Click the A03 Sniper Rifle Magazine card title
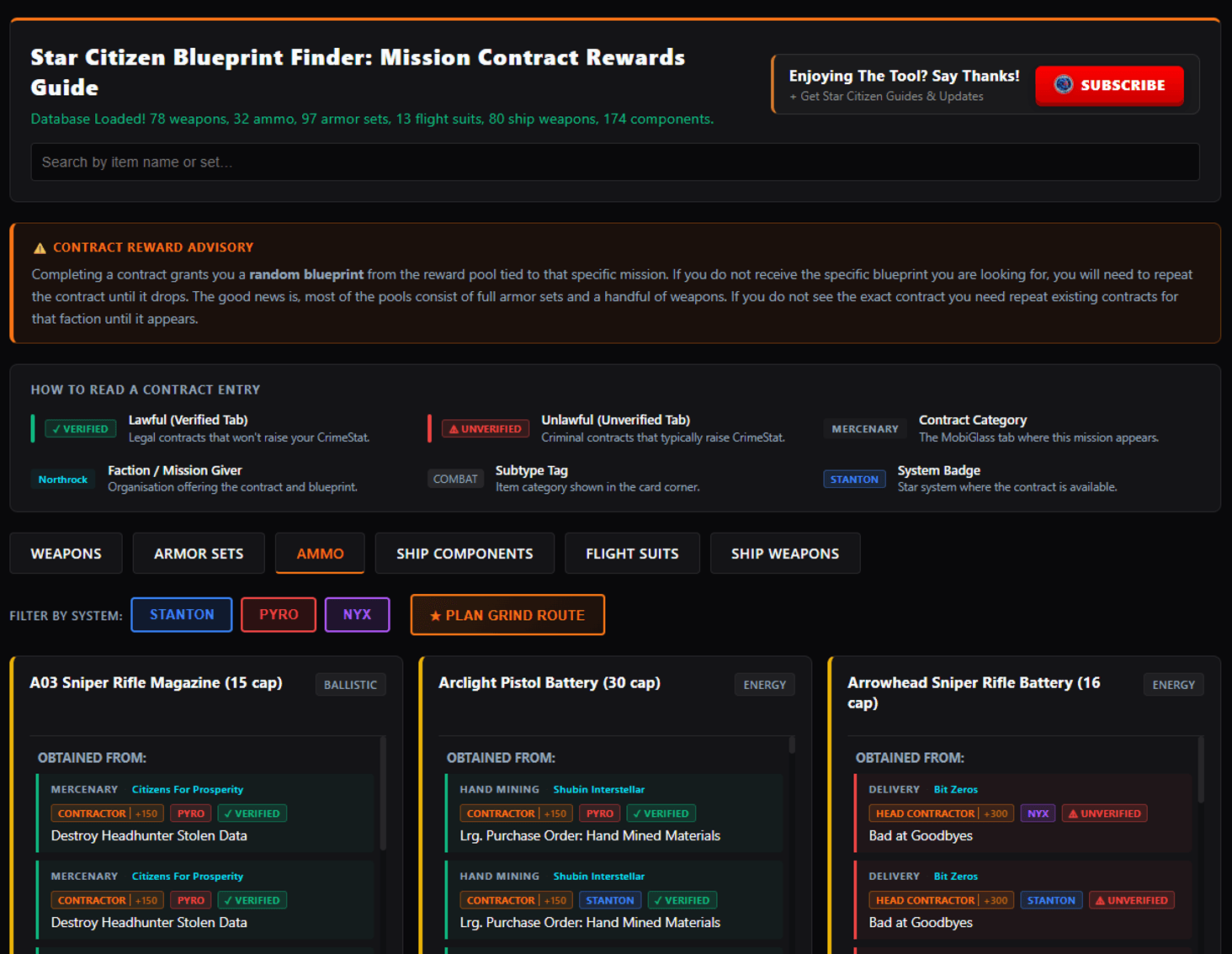 [x=156, y=683]
